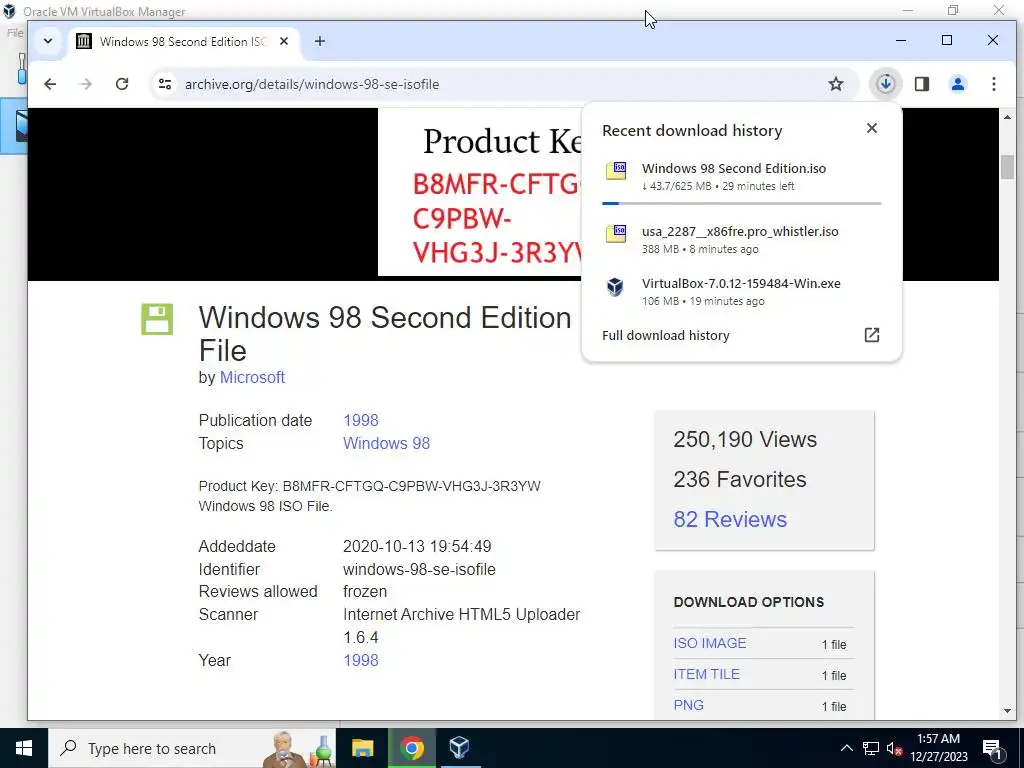
Task: Click the Chrome taskbar icon
Action: (411, 748)
